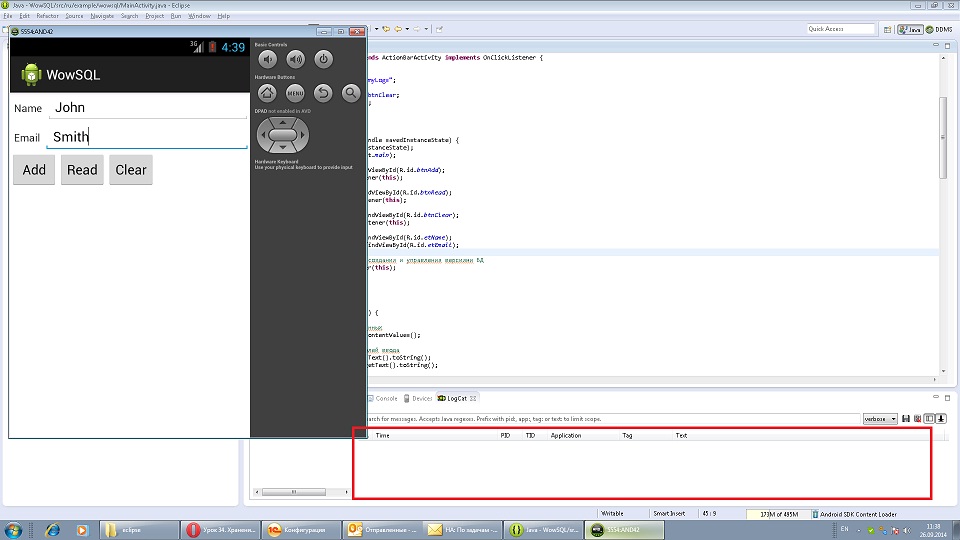The width and height of the screenshot is (960, 540).
Task: Click the Text column header in LogCat
Action: point(681,435)
